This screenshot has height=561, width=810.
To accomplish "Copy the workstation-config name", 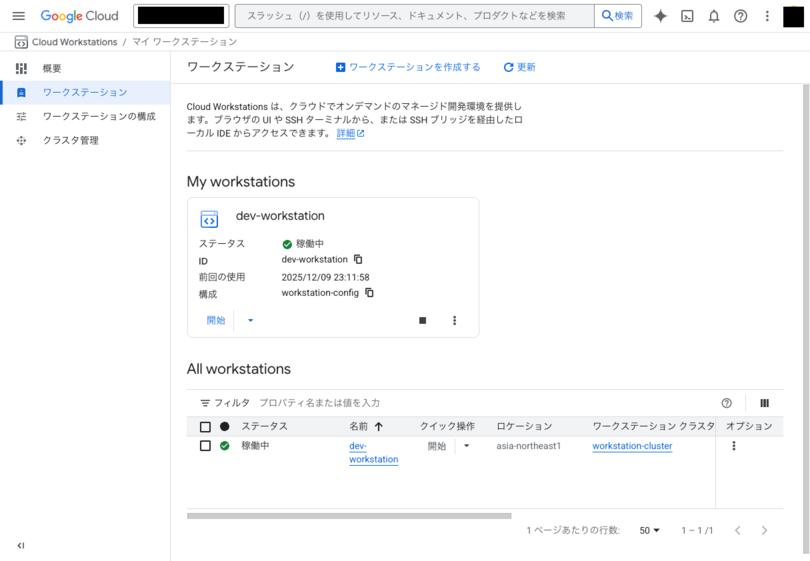I will pos(369,292).
